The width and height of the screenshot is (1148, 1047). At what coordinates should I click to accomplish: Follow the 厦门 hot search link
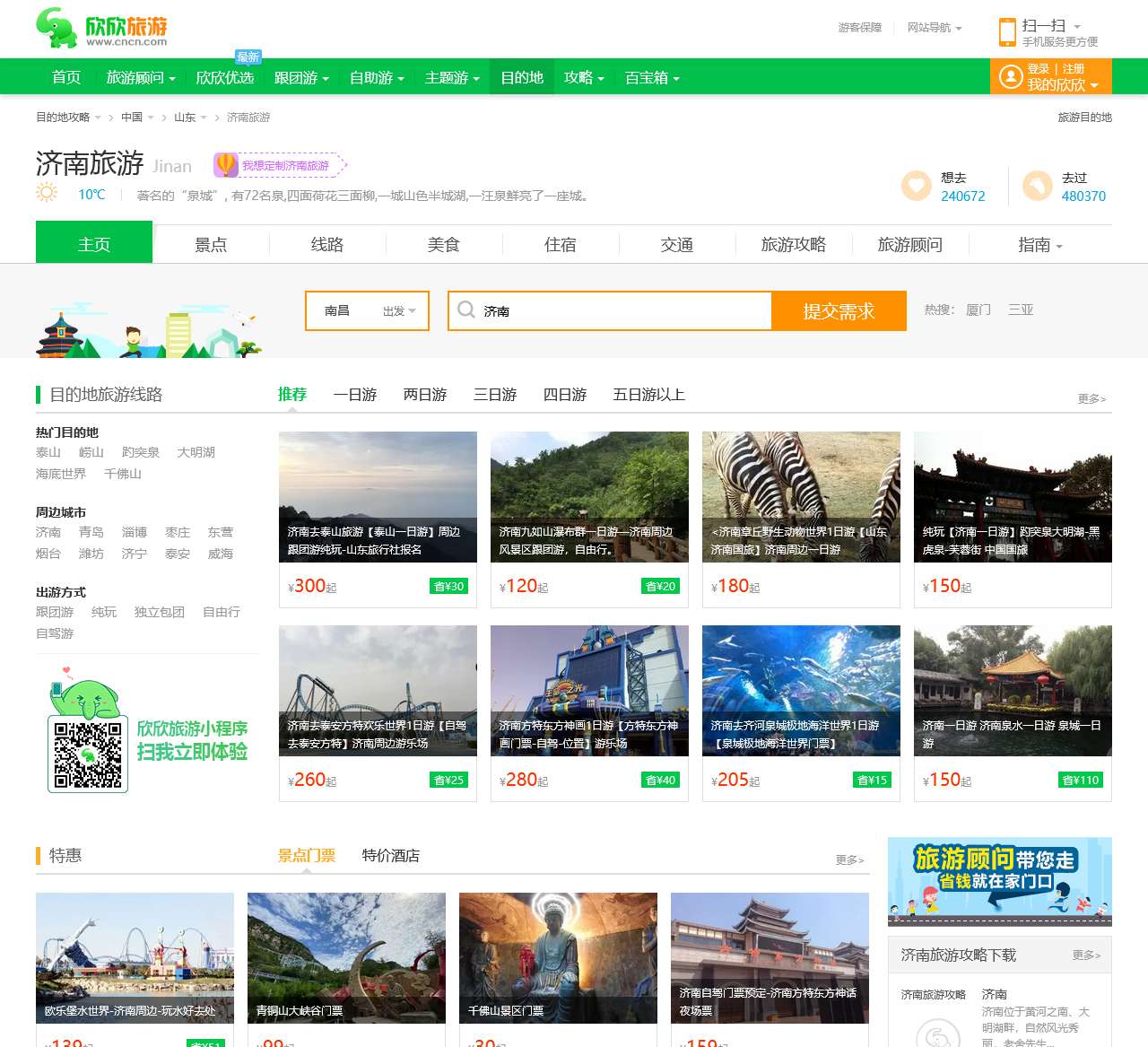tap(977, 310)
